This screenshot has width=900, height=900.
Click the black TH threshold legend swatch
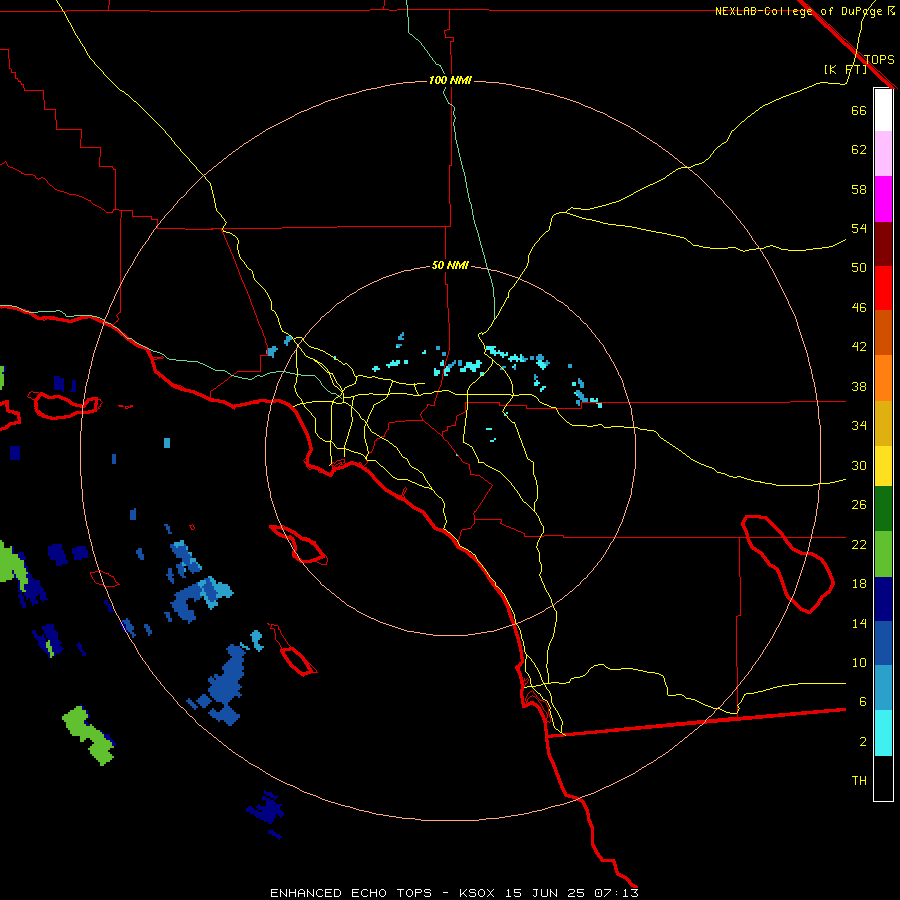pyautogui.click(x=883, y=778)
